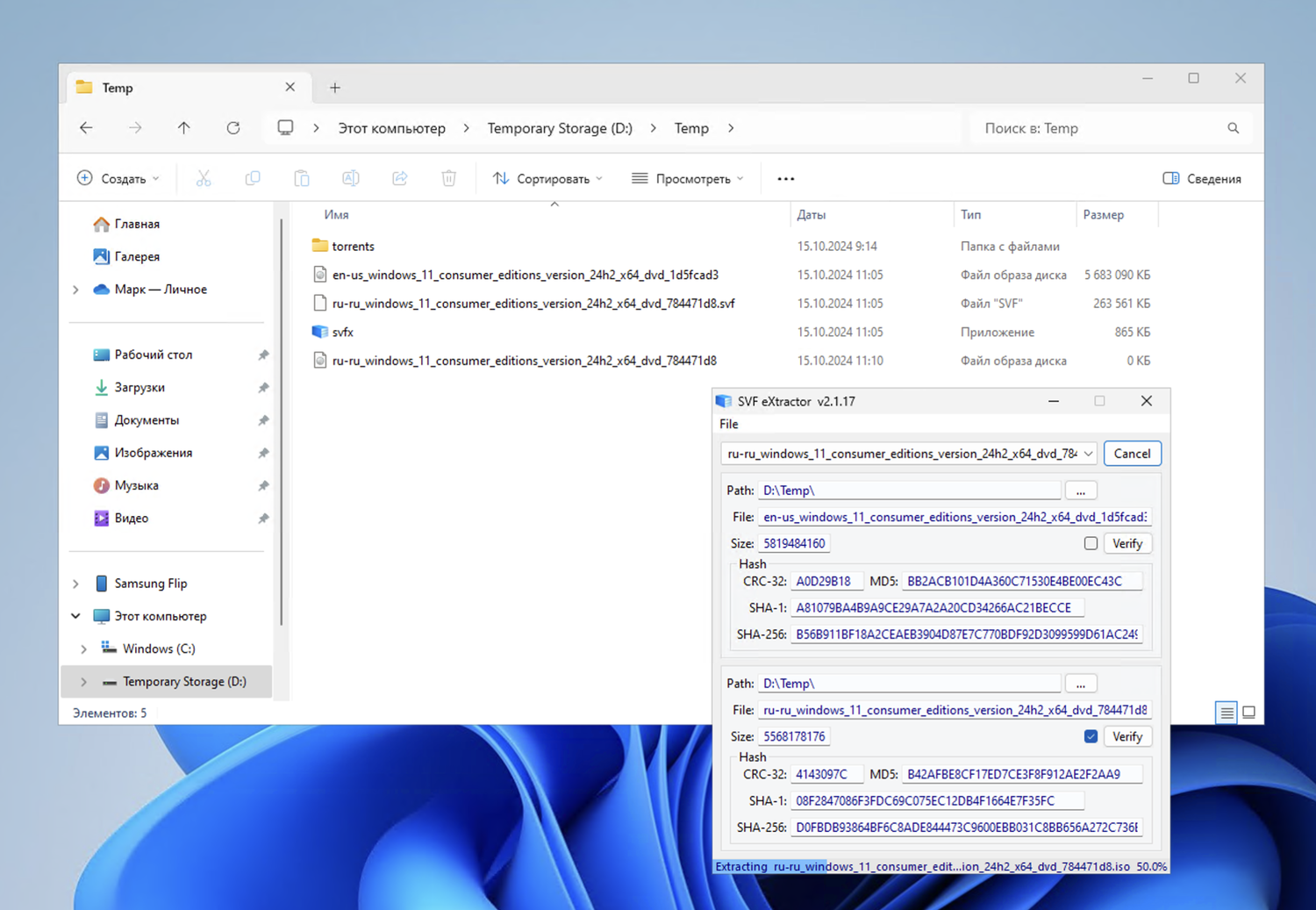Image resolution: width=1316 pixels, height=910 pixels.
Task: Switch to details list view icon
Action: pyautogui.click(x=1227, y=713)
